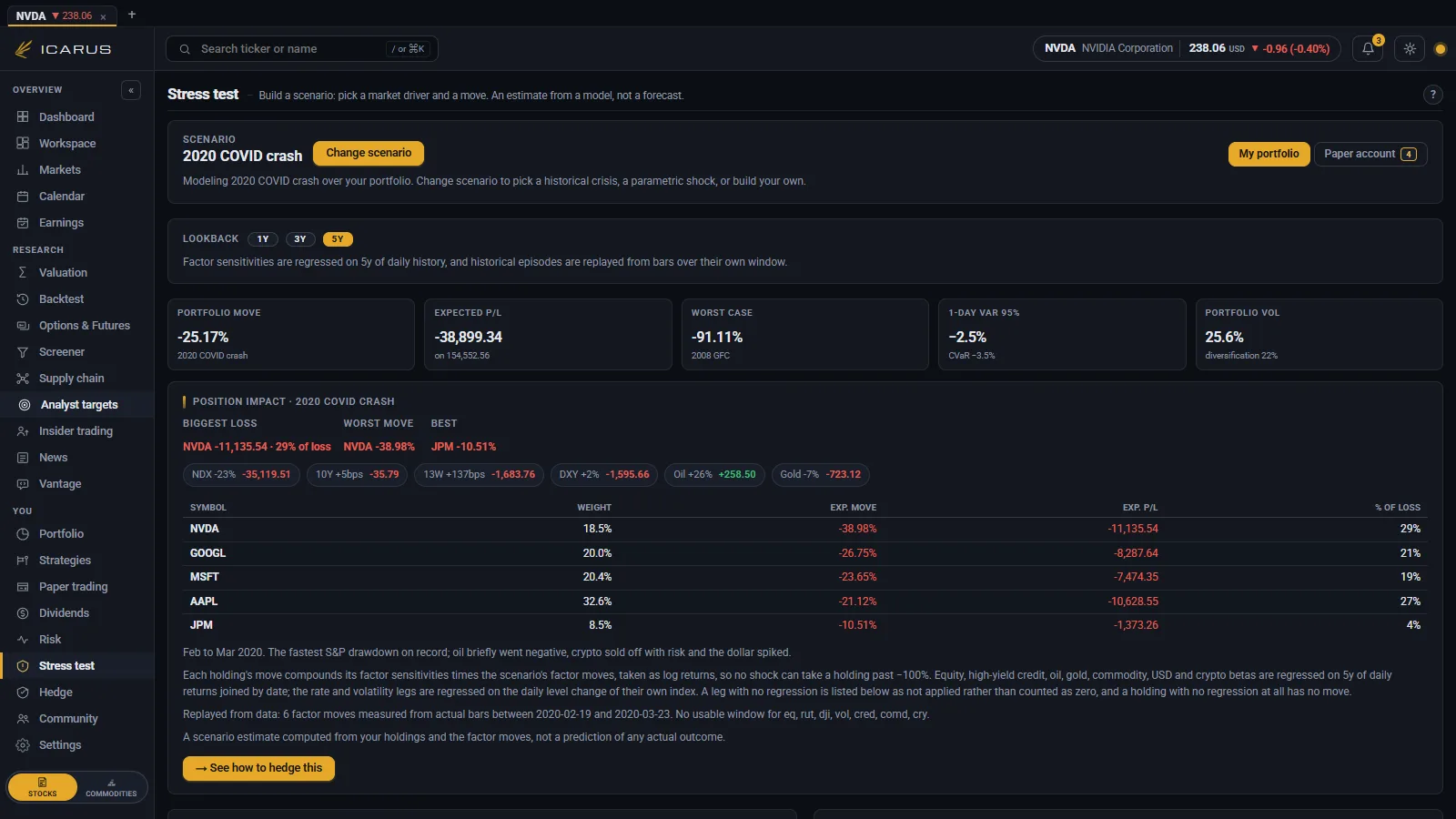Close the NVDA tab

click(103, 16)
